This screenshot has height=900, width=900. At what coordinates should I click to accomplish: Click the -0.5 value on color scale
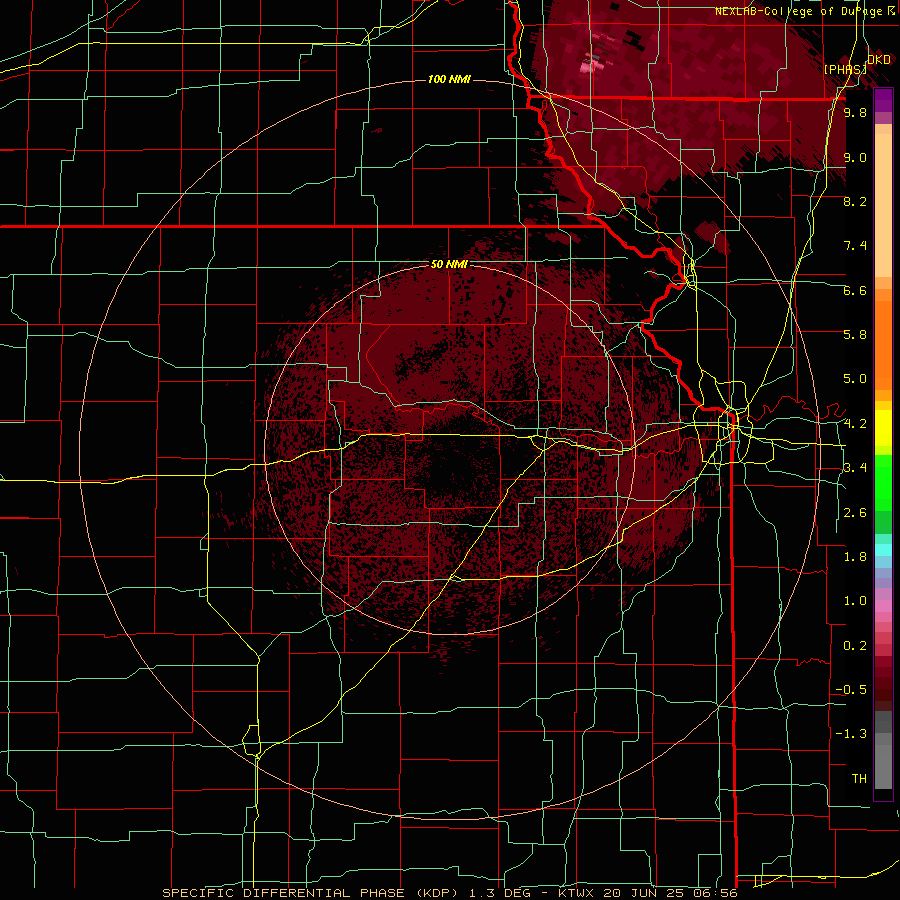pyautogui.click(x=852, y=690)
